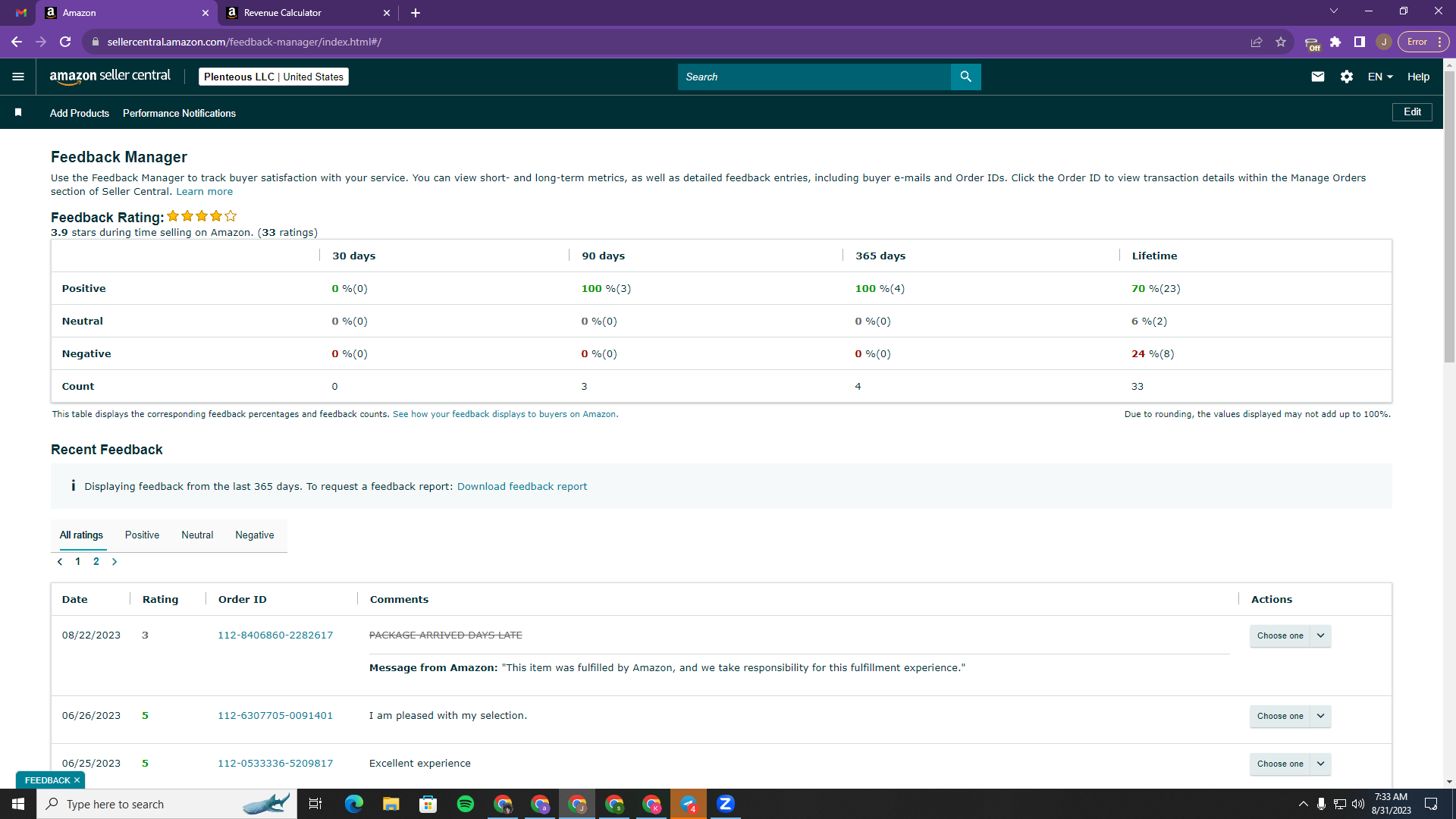Expand the EN language dropdown
The width and height of the screenshot is (1456, 819).
coord(1380,77)
